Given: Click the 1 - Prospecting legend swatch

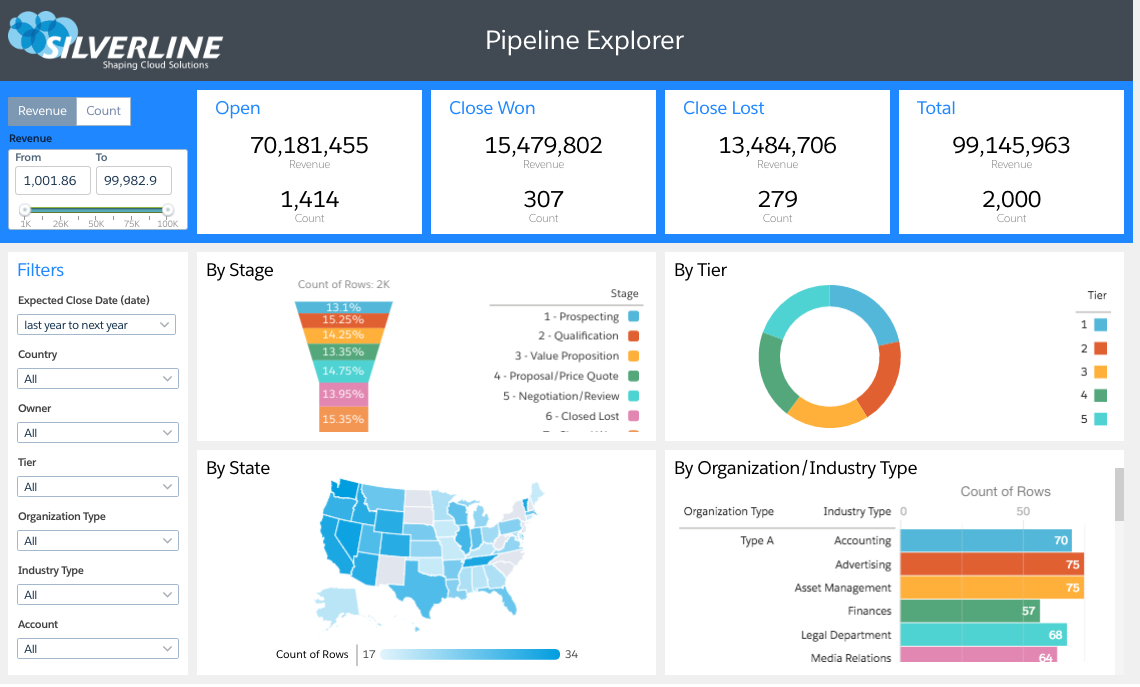Looking at the screenshot, I should [x=633, y=316].
